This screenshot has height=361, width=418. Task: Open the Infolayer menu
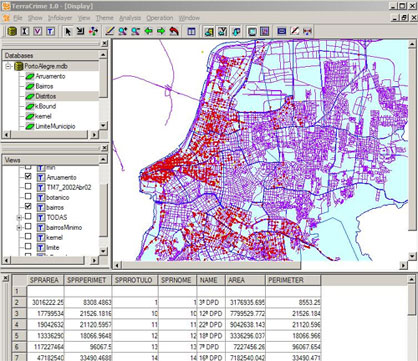pos(60,18)
